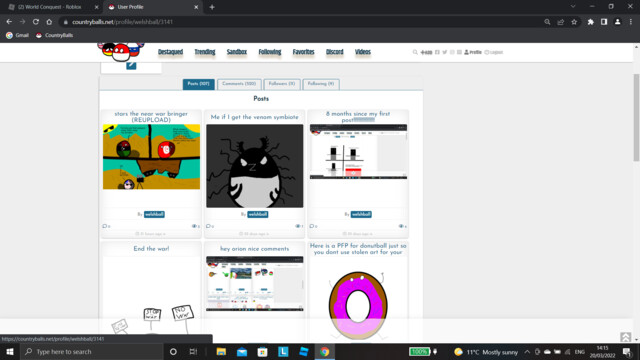Open Chrome extensions puzzle icon

pos(590,22)
